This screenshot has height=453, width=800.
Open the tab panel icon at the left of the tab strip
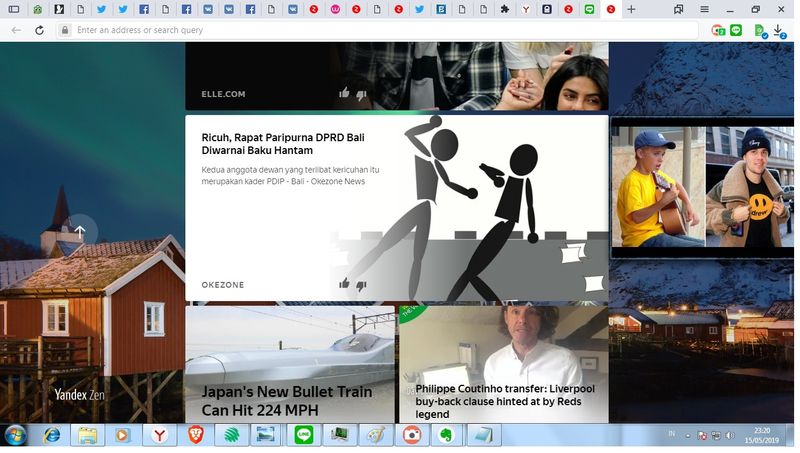pos(14,9)
